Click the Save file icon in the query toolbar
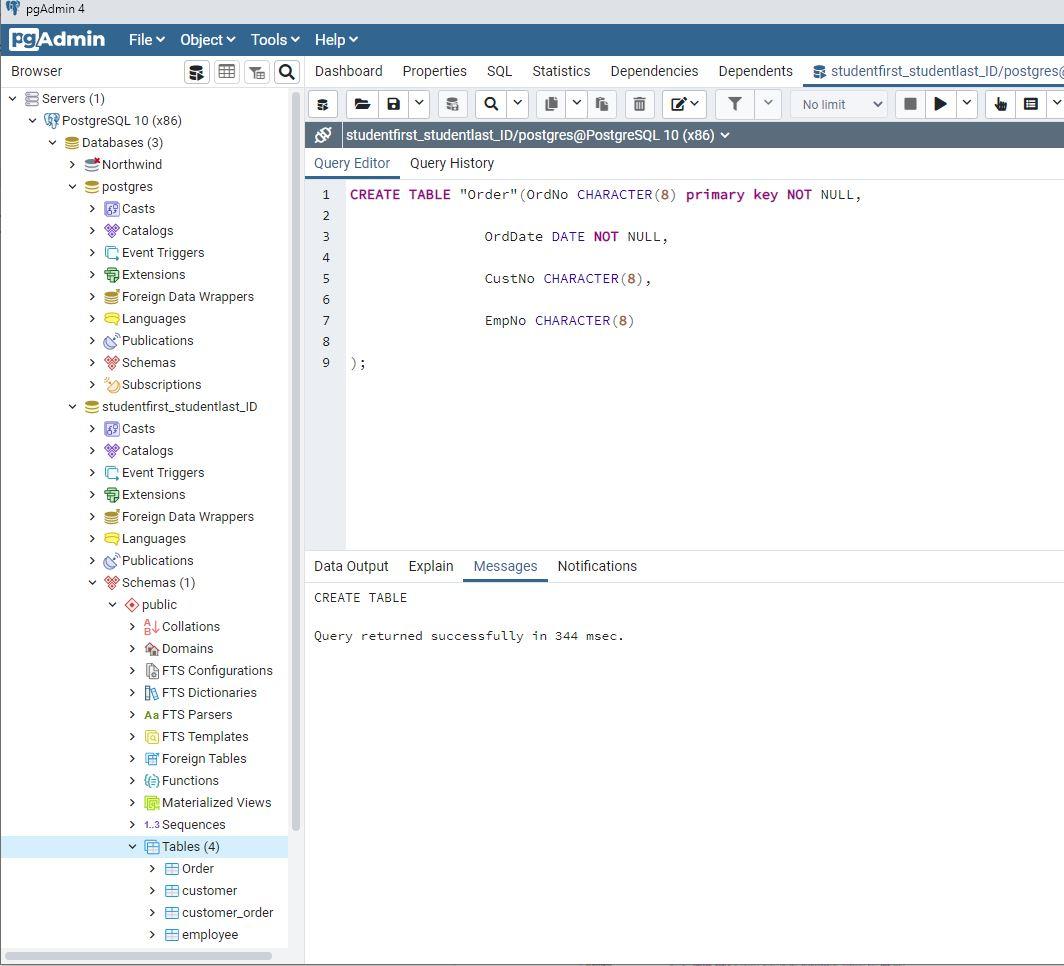Screen dimensions: 1064x966 coord(392,103)
